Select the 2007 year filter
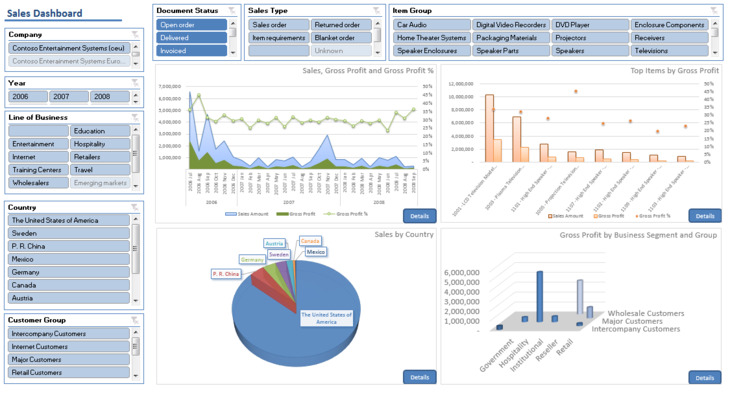 tap(69, 96)
